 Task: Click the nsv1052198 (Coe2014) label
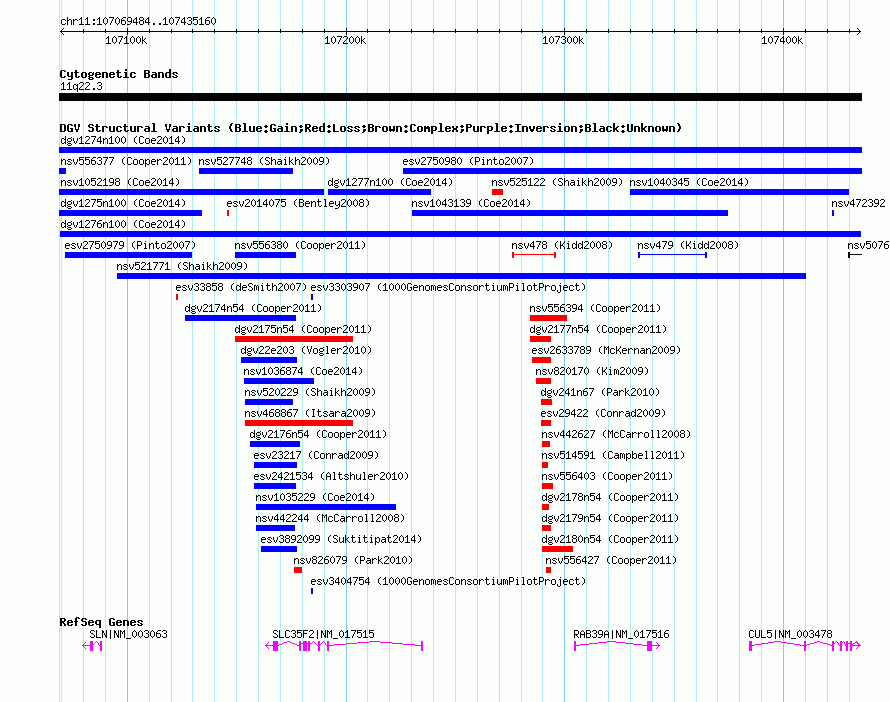click(x=120, y=182)
